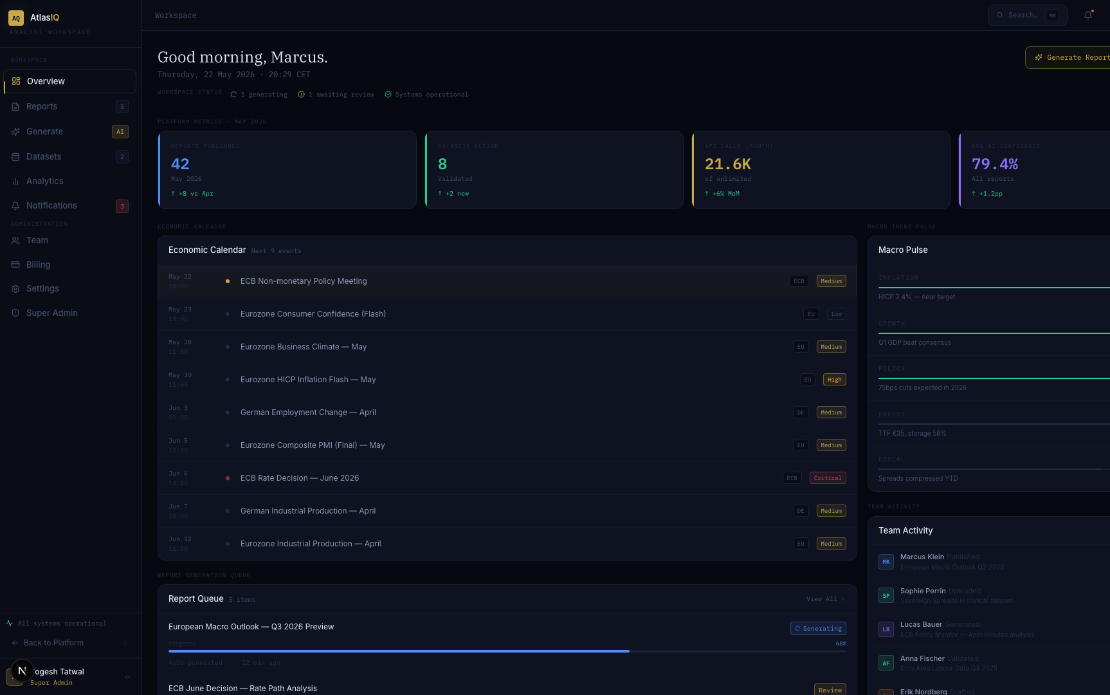
Task: Open ECB Rate Decision — June 2026 event
Action: pos(507,478)
